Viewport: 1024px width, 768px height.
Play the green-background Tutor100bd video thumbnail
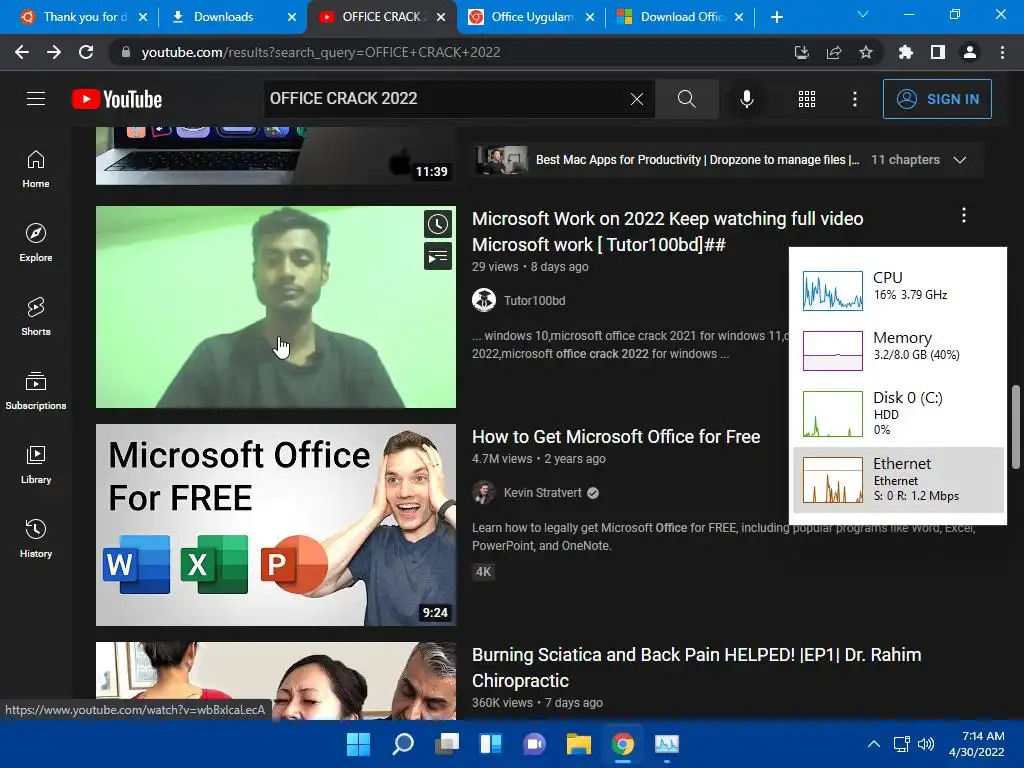pos(276,307)
